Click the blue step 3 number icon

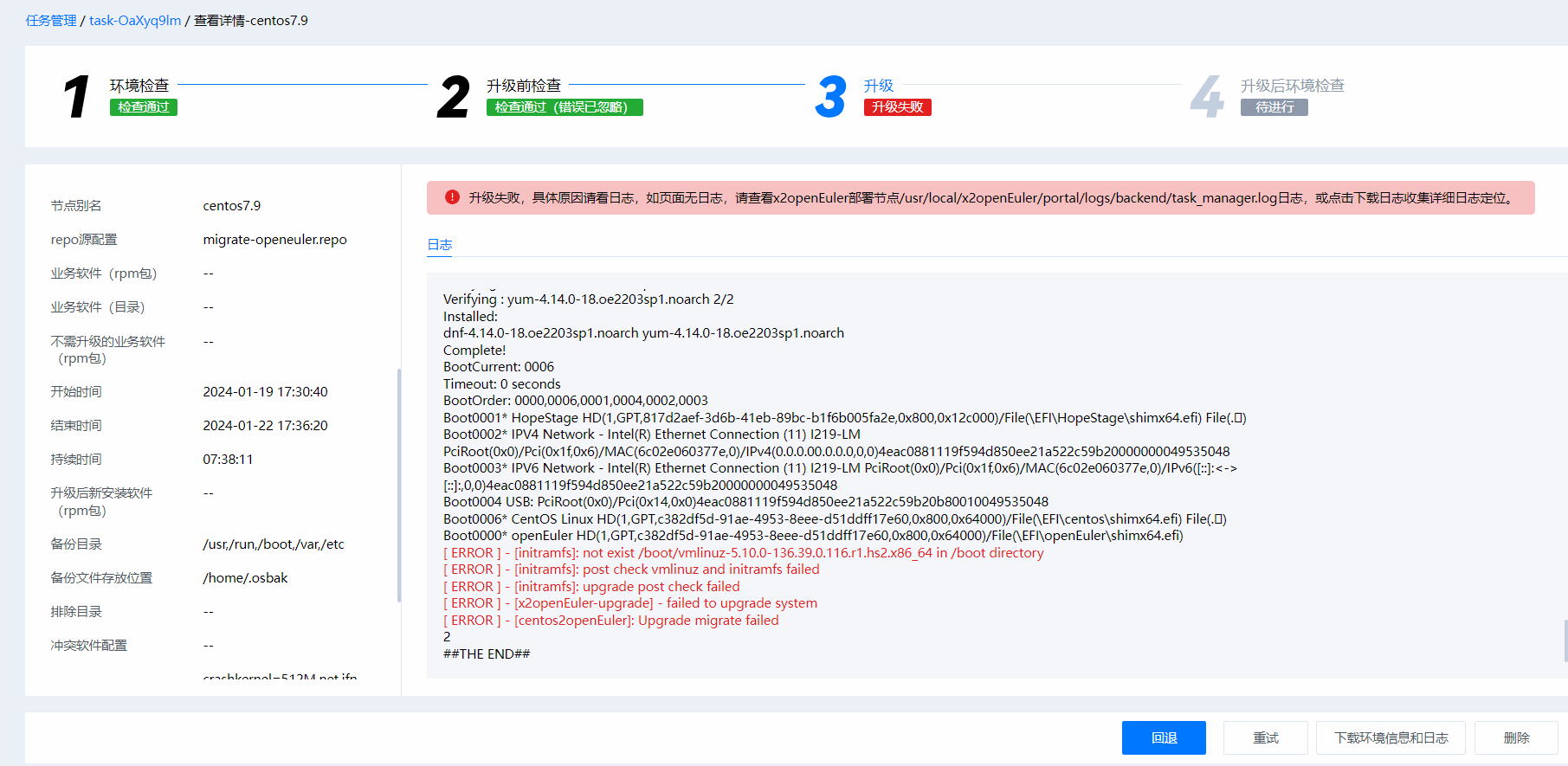click(x=830, y=96)
